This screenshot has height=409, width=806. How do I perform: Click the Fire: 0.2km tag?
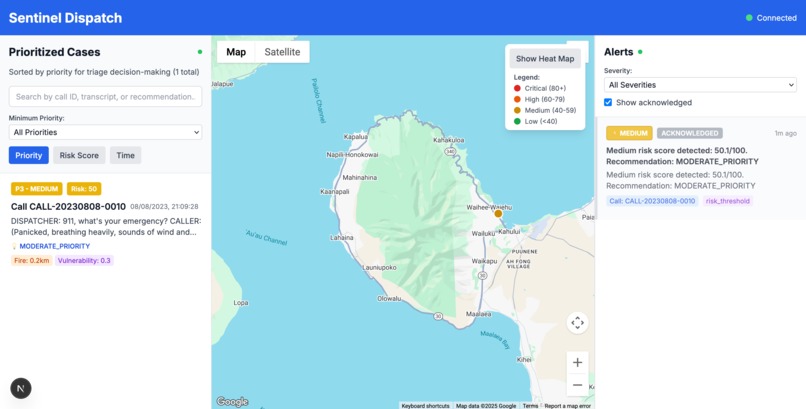pos(31,261)
